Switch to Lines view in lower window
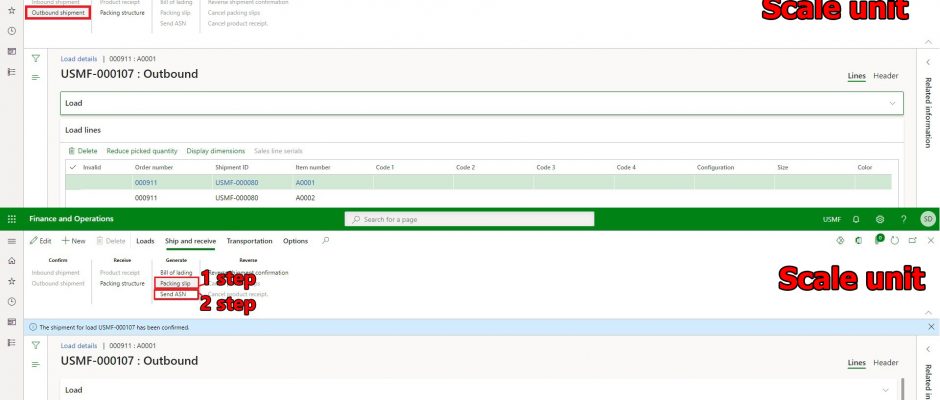The width and height of the screenshot is (940, 400). click(x=856, y=362)
